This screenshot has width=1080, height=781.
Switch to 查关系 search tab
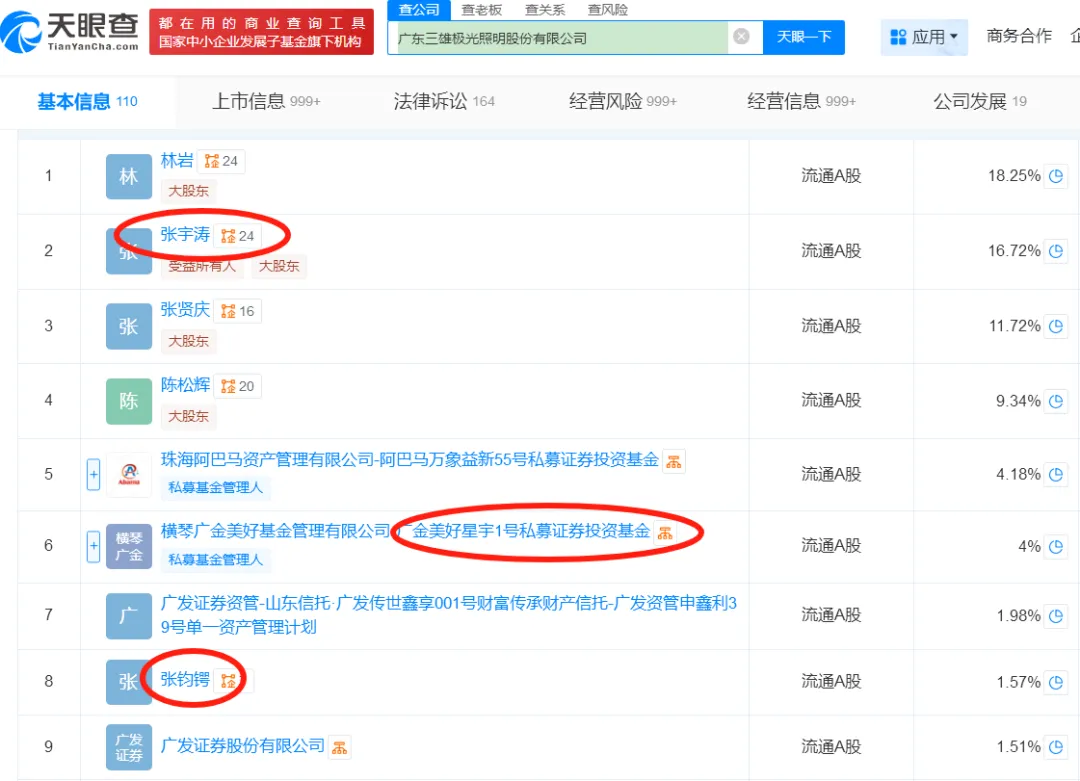pos(545,10)
